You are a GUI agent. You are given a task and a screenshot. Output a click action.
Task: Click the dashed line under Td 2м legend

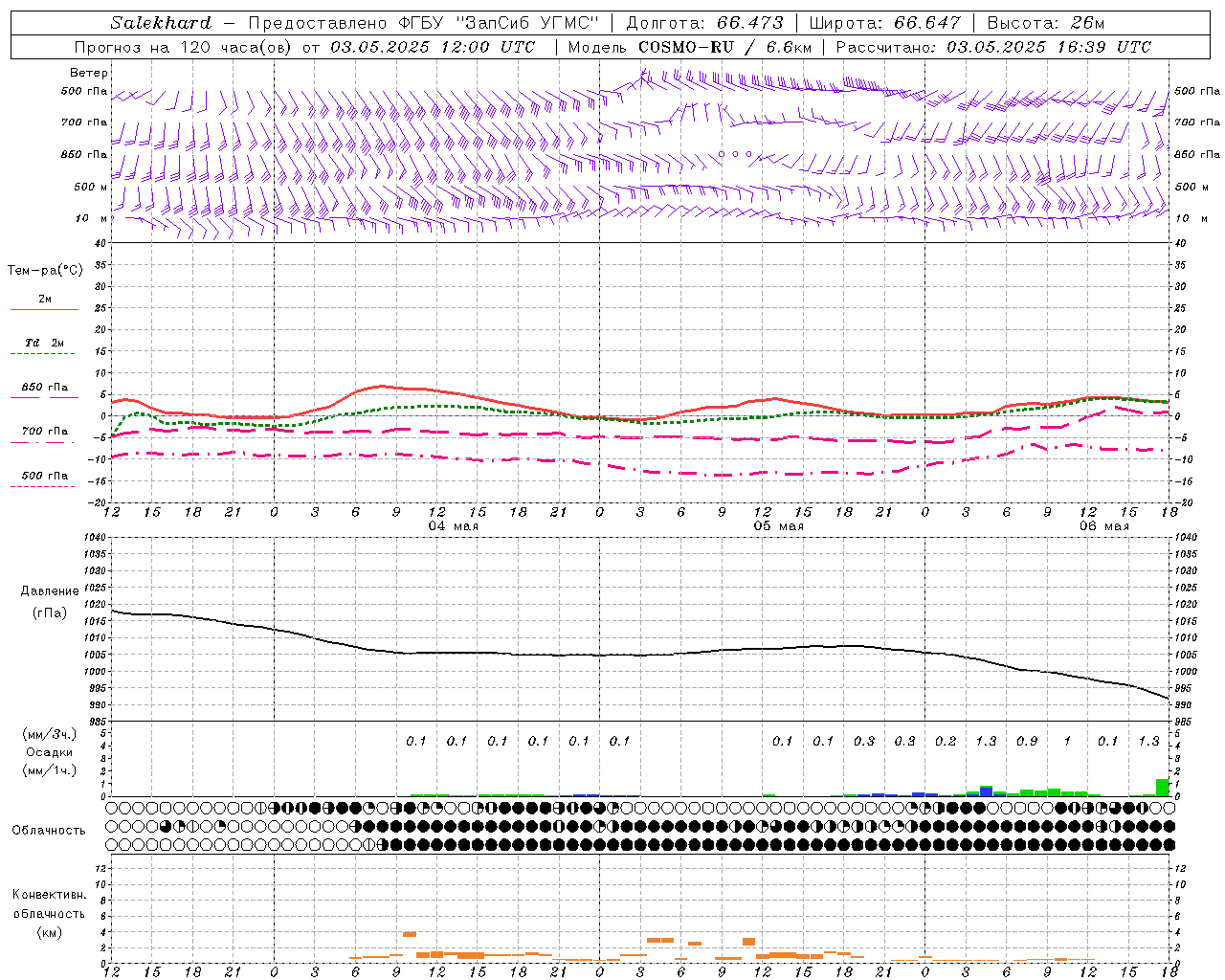point(42,354)
